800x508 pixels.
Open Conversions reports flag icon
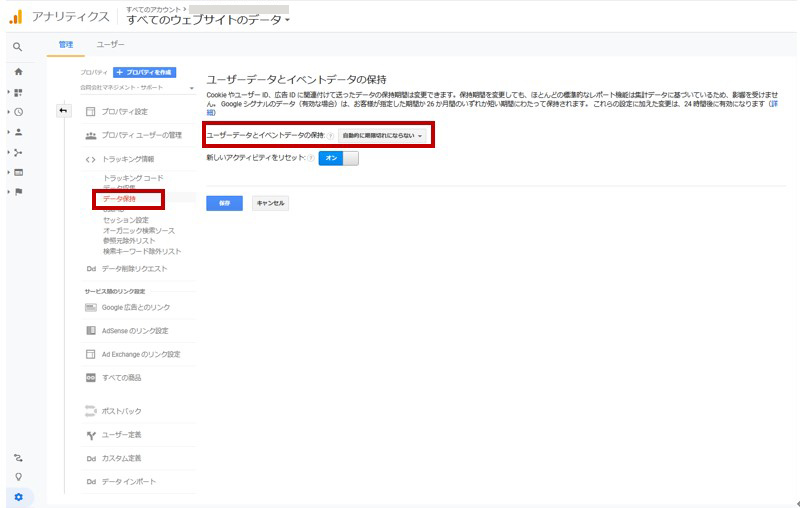pyautogui.click(x=18, y=191)
